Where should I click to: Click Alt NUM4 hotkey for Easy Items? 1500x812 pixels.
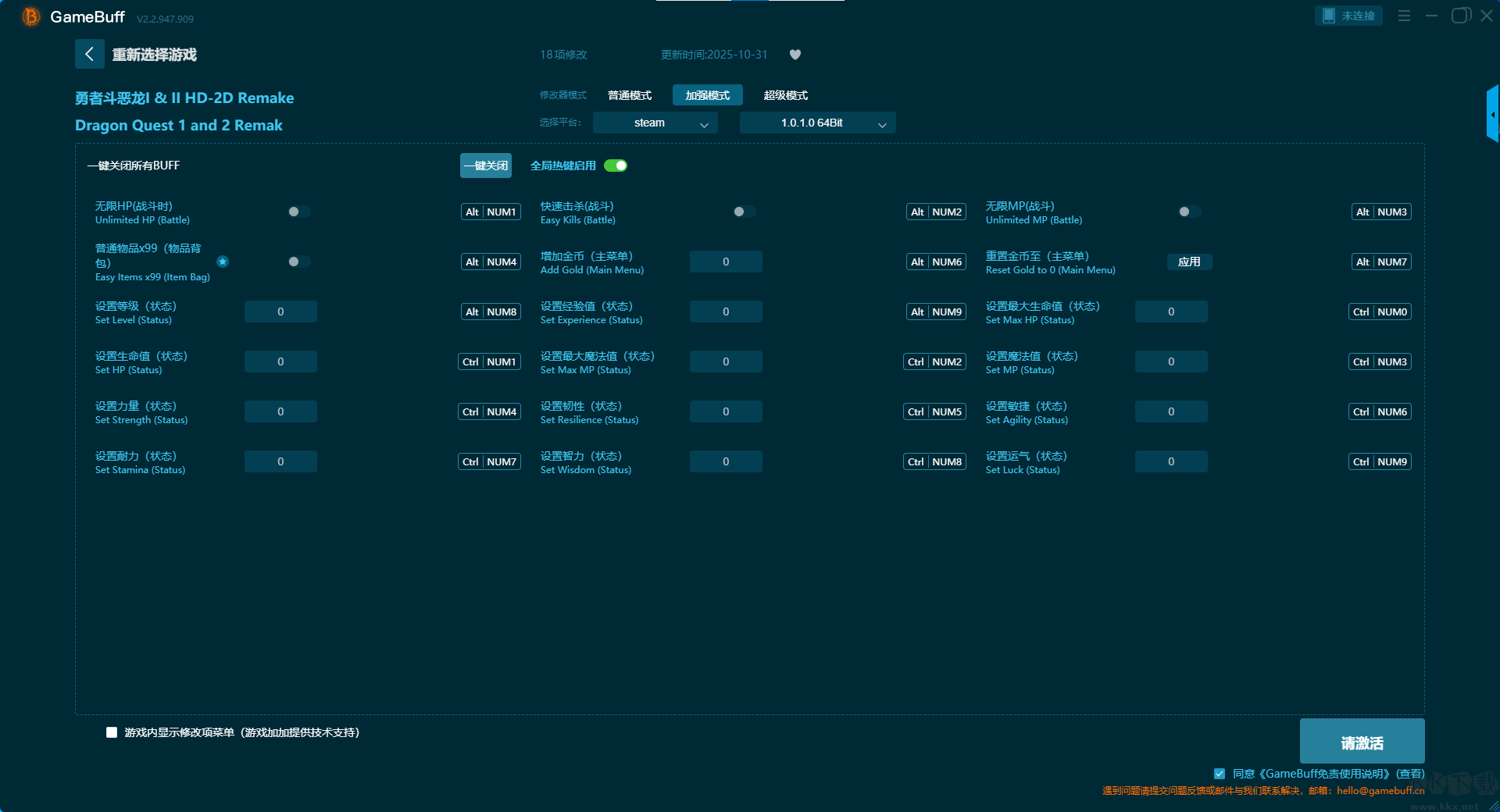(491, 262)
